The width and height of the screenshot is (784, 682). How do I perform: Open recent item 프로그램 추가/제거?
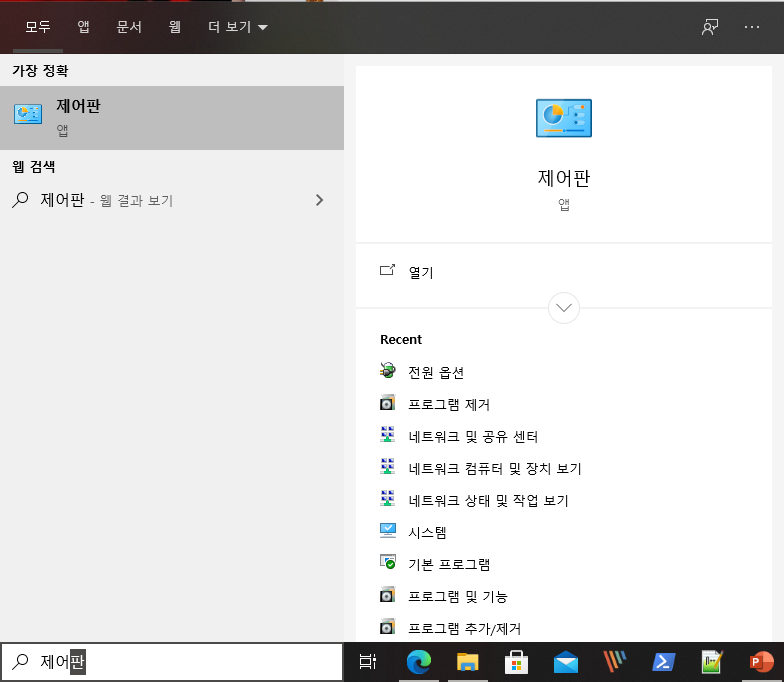[x=464, y=628]
